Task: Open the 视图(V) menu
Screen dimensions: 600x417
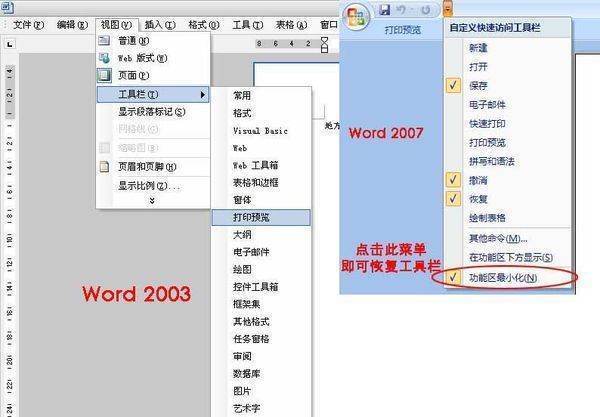Action: tap(116, 25)
